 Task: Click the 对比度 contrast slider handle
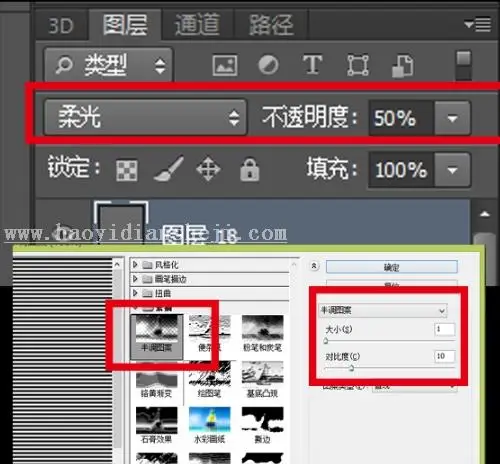pos(351,368)
